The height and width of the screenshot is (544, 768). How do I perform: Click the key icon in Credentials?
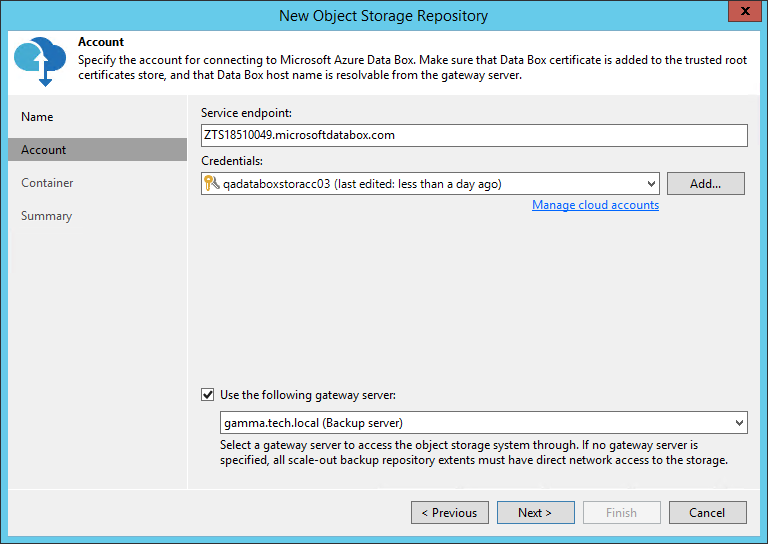click(x=211, y=184)
